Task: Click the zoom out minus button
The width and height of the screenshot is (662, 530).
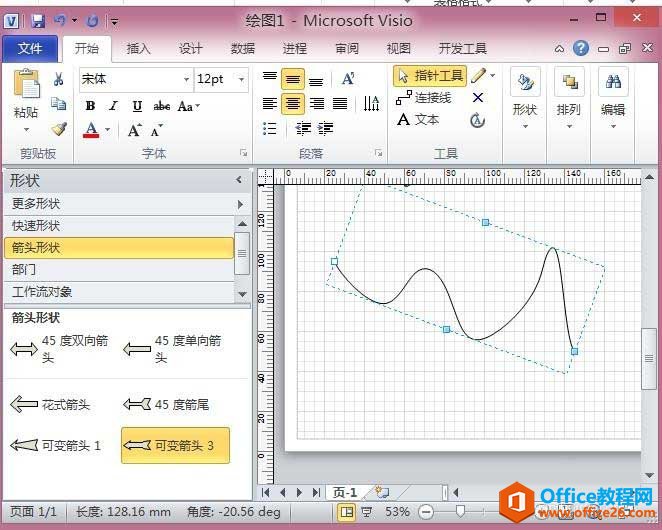Action: coord(426,512)
